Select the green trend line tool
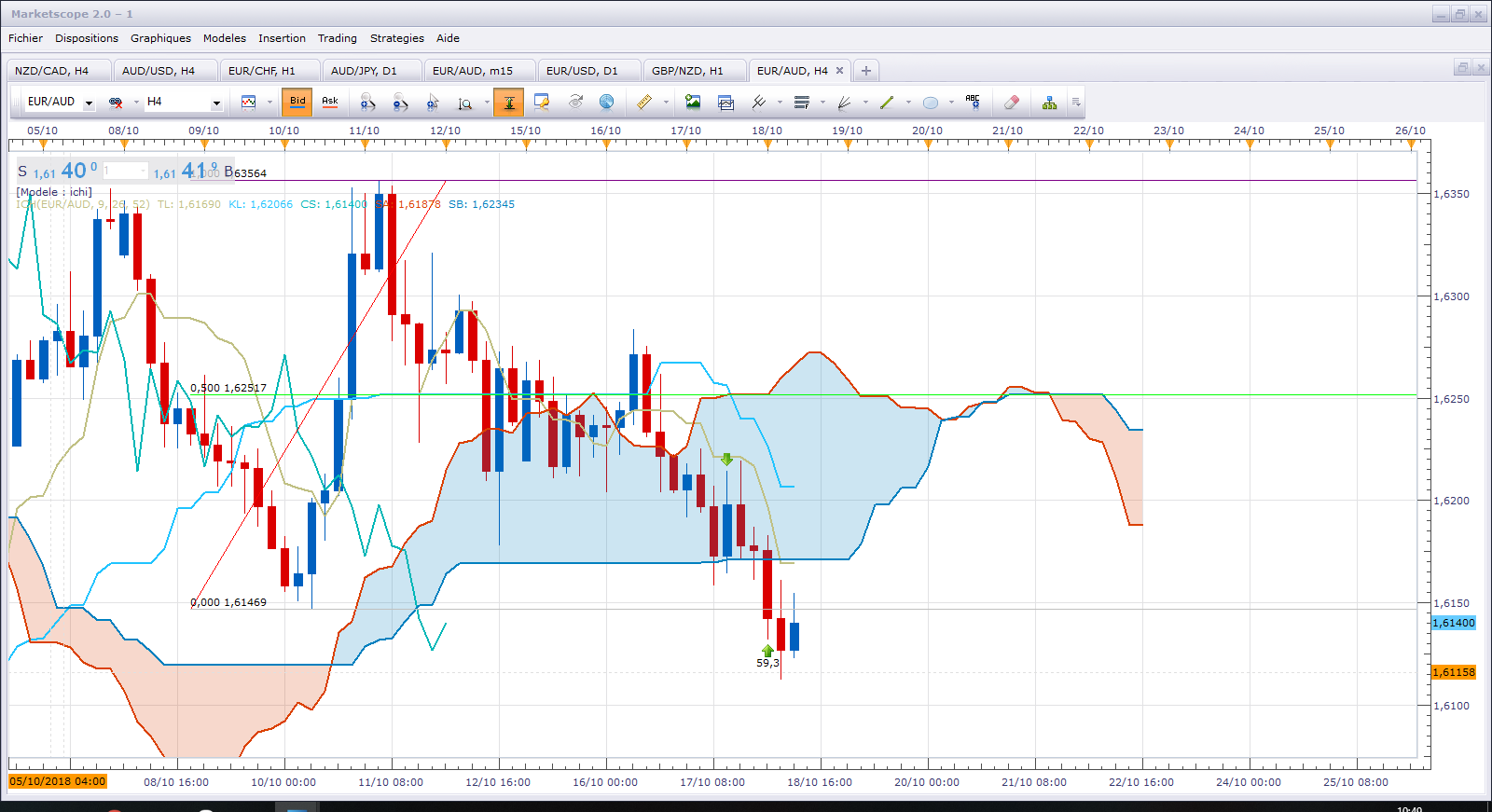1492x812 pixels. coord(886,103)
